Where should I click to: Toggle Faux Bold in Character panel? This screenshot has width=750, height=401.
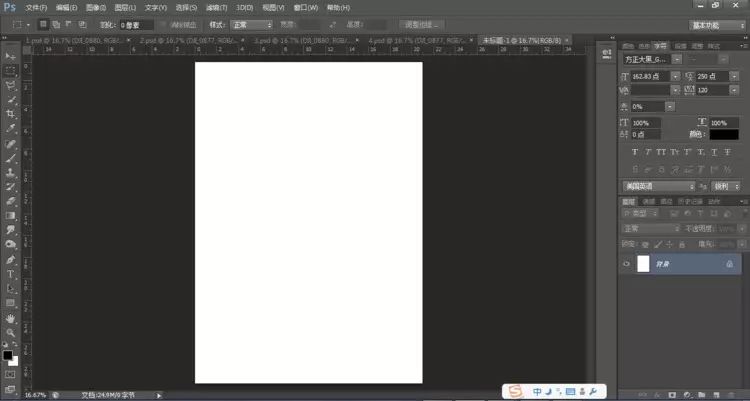click(635, 152)
